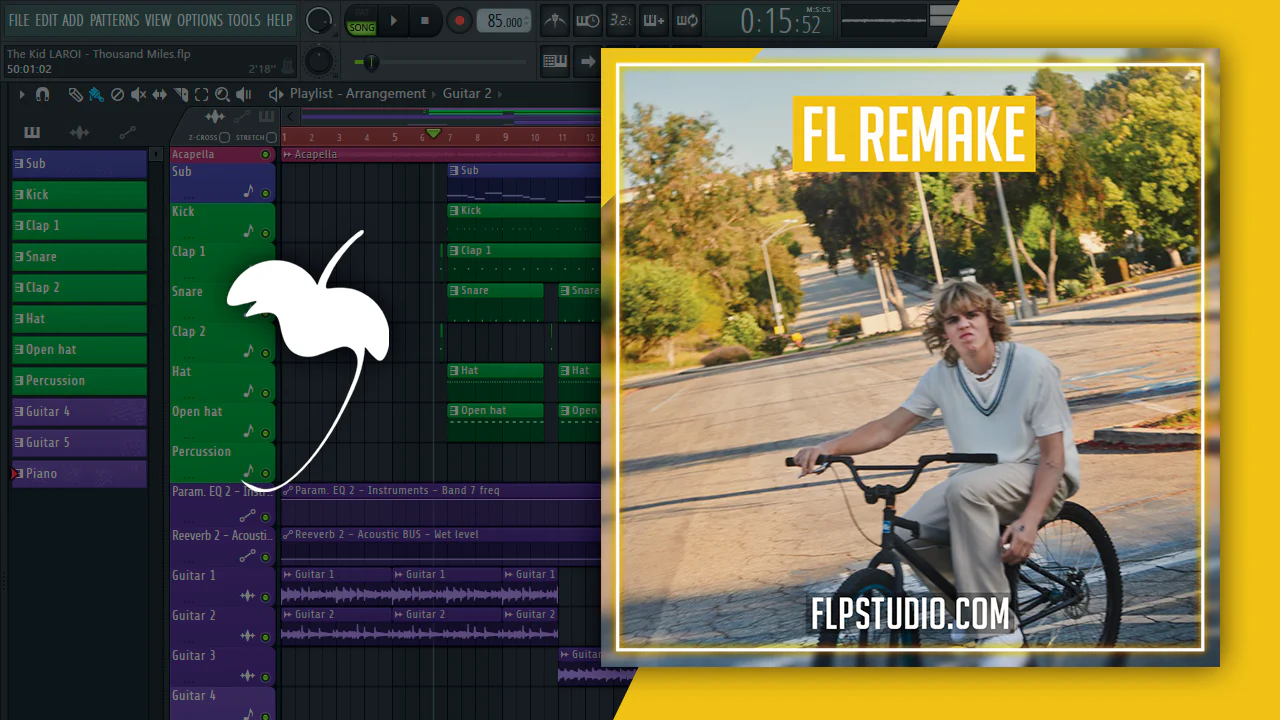1280x720 pixels.
Task: Mute the Kick track
Action: point(265,234)
